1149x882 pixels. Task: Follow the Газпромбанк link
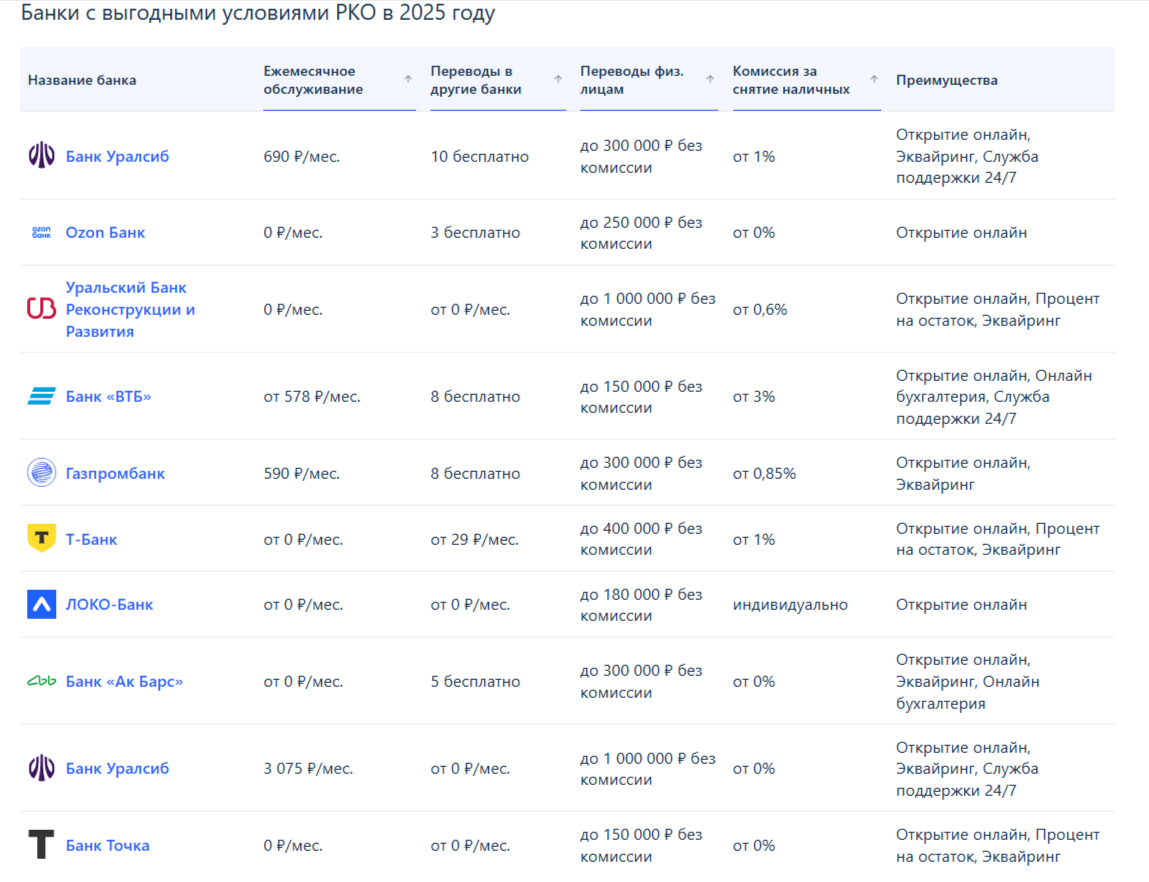point(115,473)
